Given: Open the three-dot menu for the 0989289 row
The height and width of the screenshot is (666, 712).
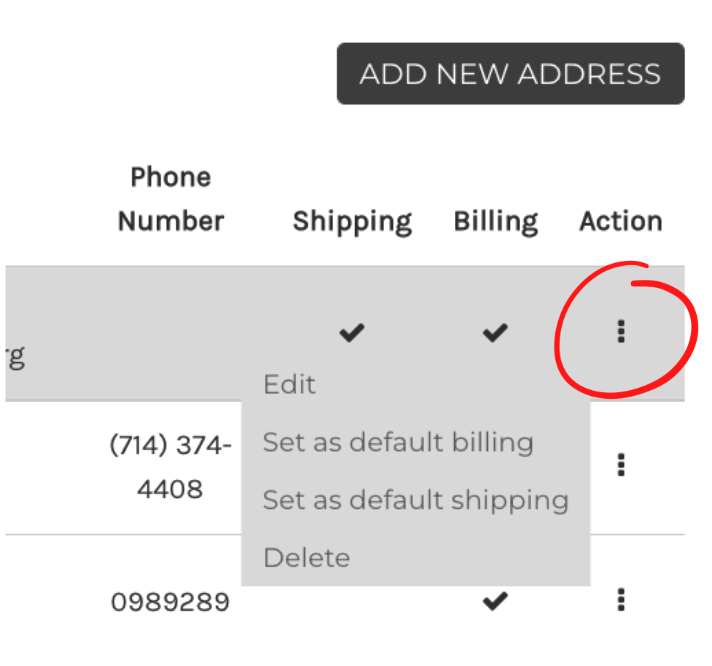Looking at the screenshot, I should (x=621, y=600).
